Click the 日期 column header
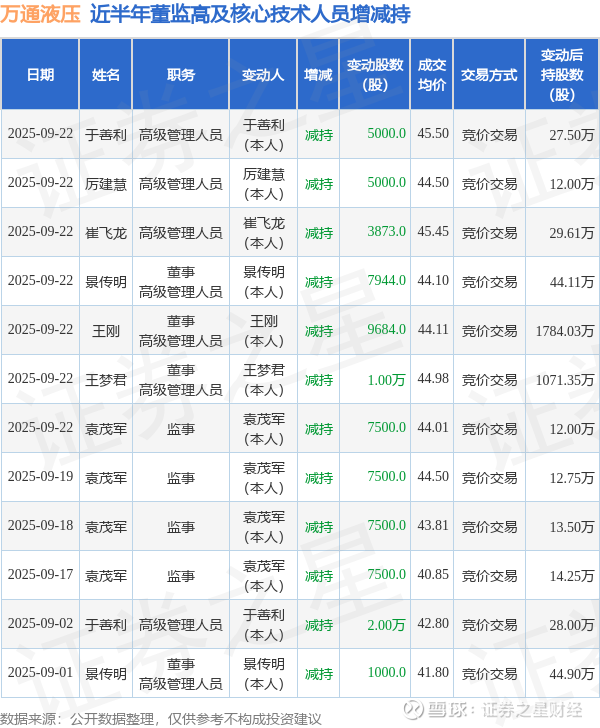600x728 pixels. pos(40,75)
